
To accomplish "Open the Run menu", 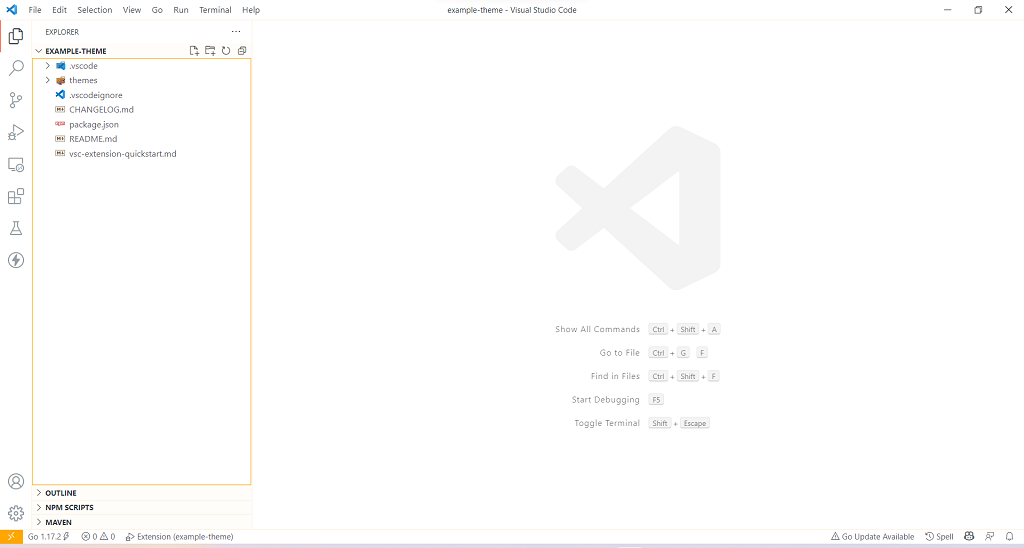I will (181, 10).
